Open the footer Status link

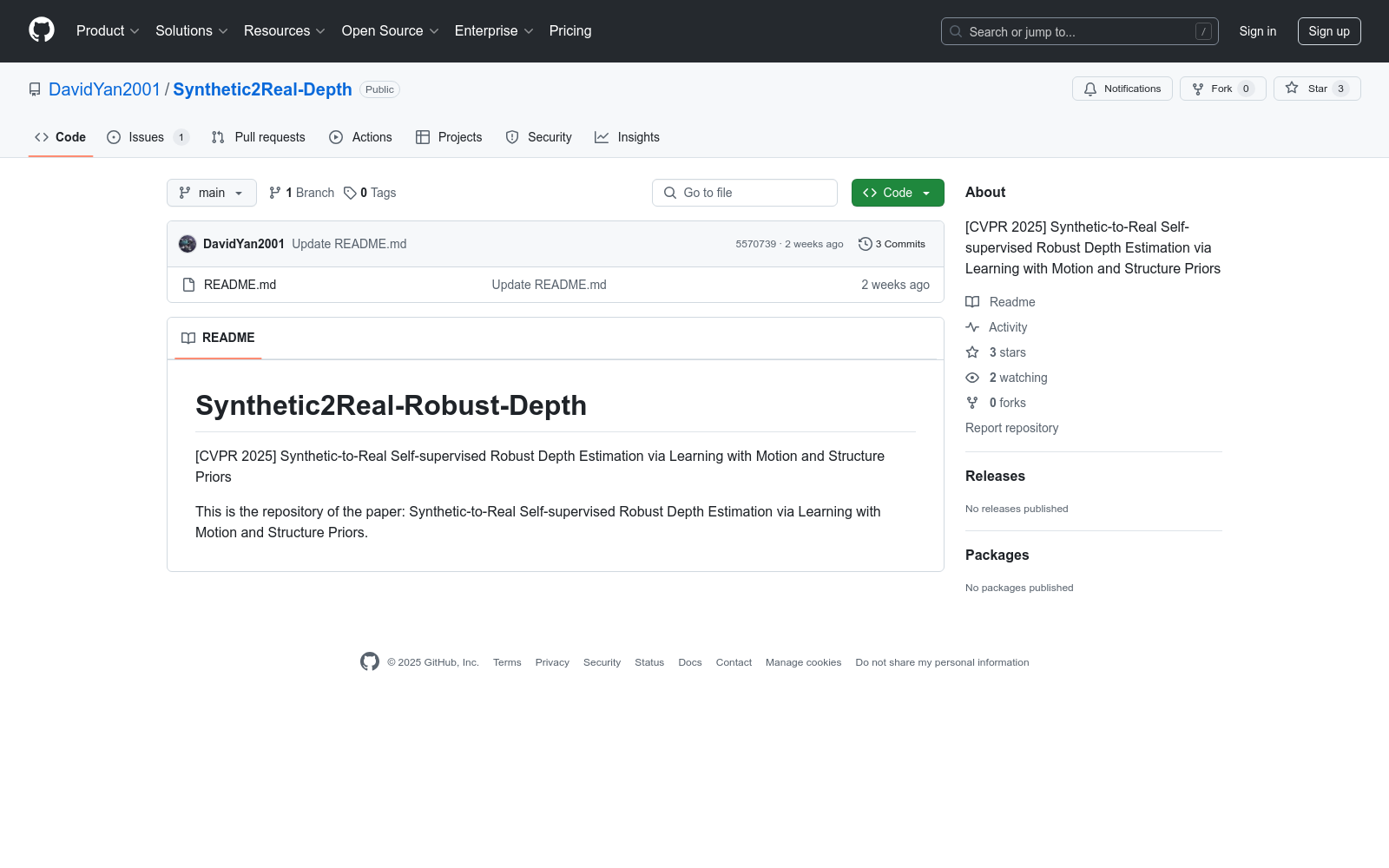(x=649, y=662)
